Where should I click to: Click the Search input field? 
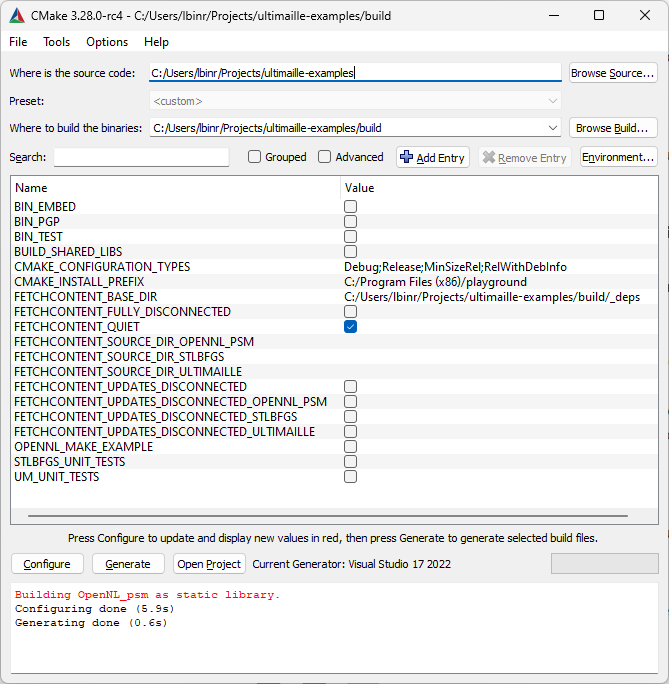pyautogui.click(x=141, y=157)
